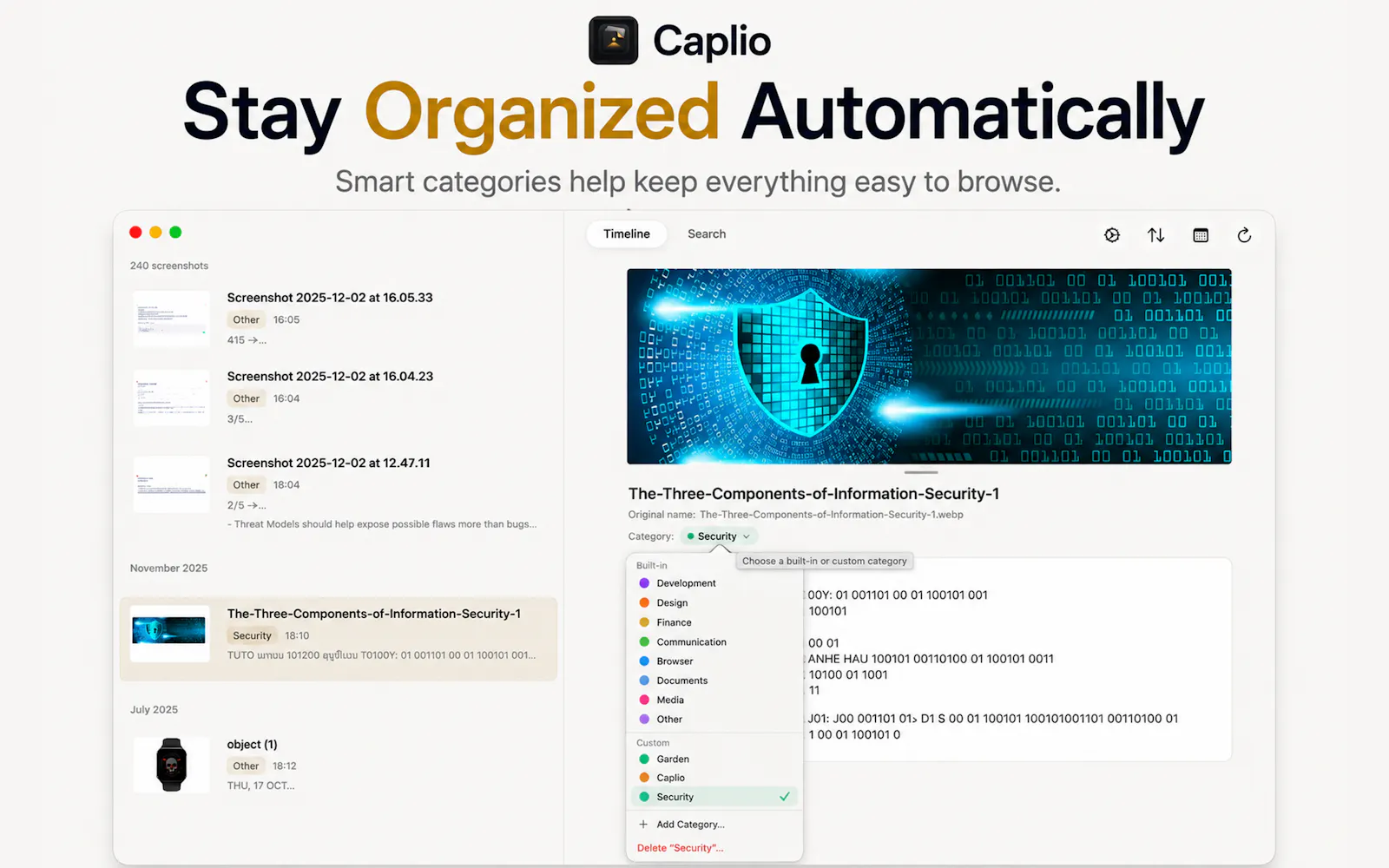Select The-Three-Components-of-Information-Security-1 list row
Screen dimensions: 1389x868
pos(339,638)
